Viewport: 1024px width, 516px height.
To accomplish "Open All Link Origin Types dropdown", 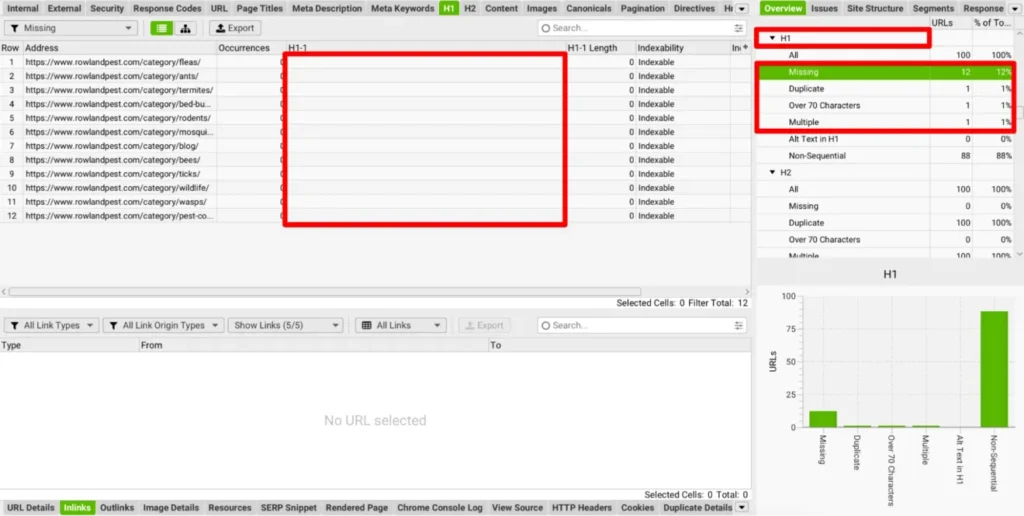I will tap(161, 325).
